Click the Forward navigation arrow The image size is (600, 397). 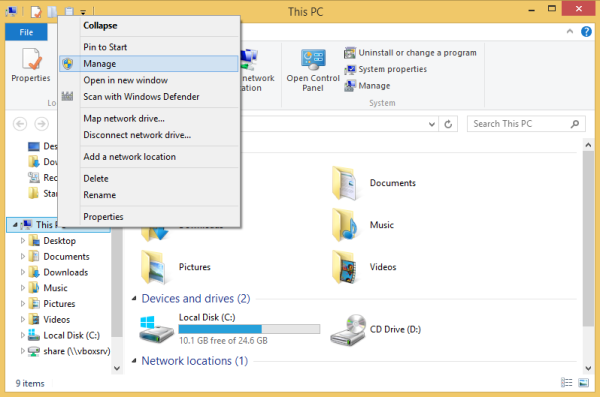42,124
